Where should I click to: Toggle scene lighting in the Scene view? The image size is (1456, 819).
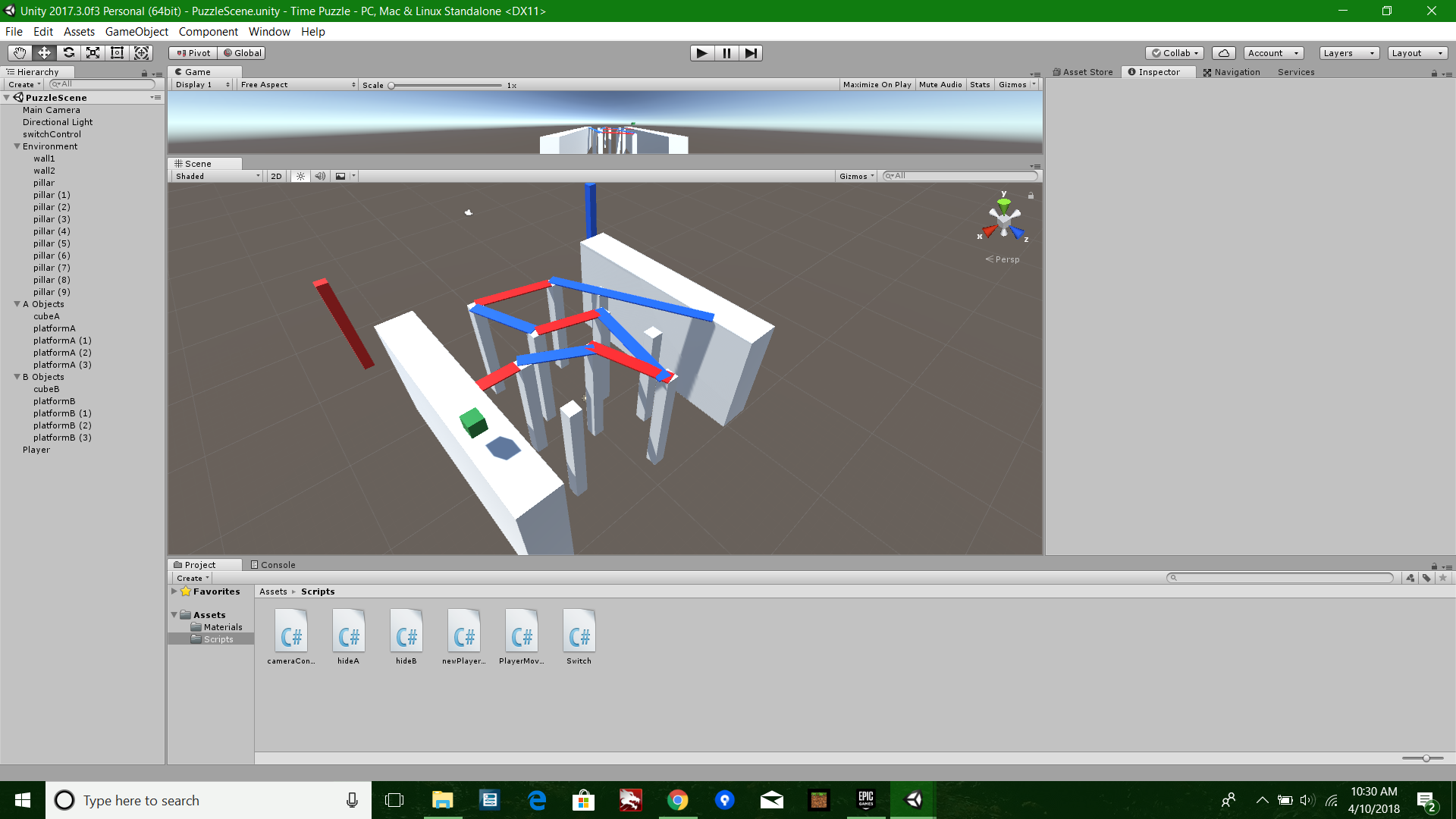coord(300,175)
